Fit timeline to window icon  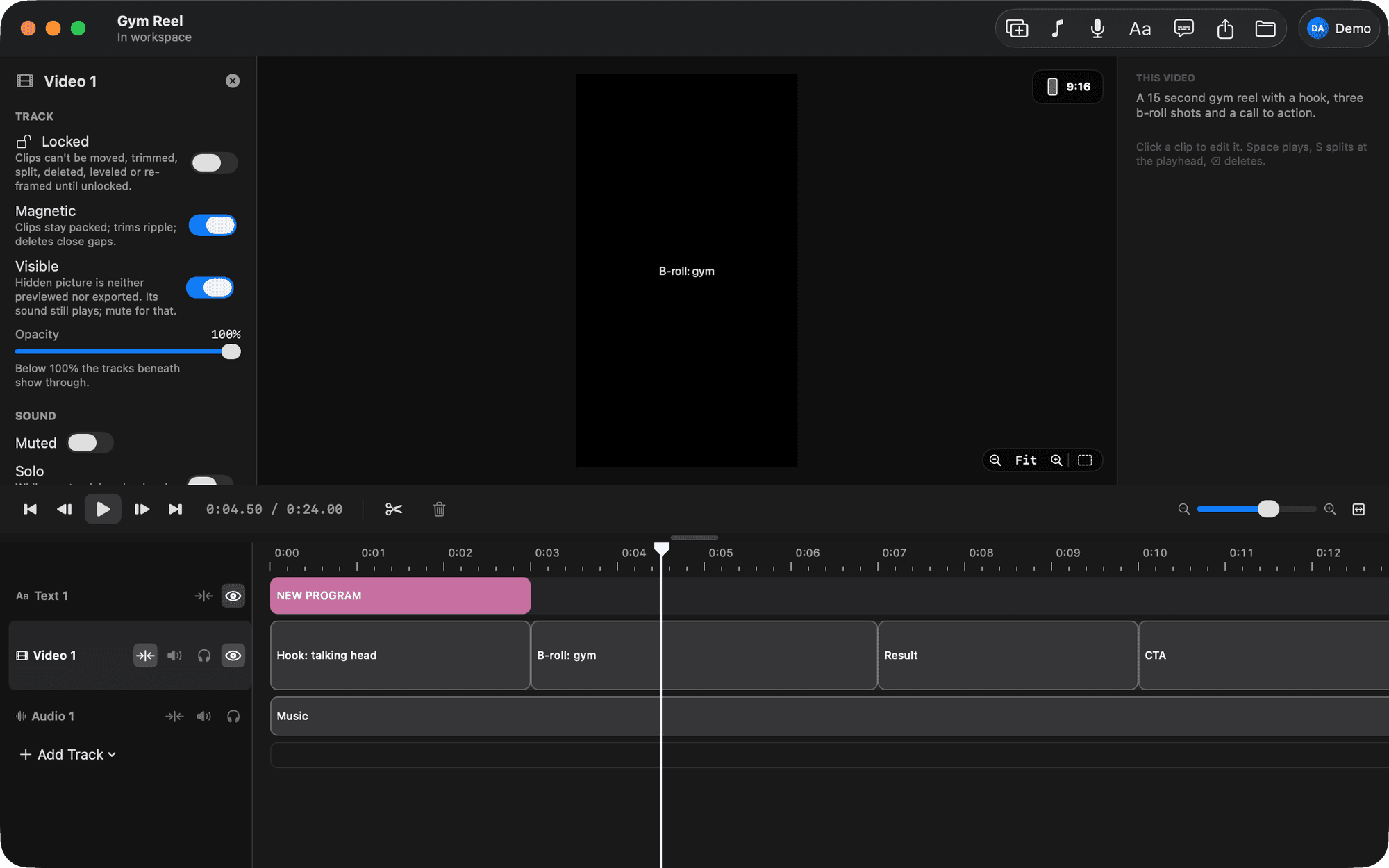pyautogui.click(x=1359, y=509)
